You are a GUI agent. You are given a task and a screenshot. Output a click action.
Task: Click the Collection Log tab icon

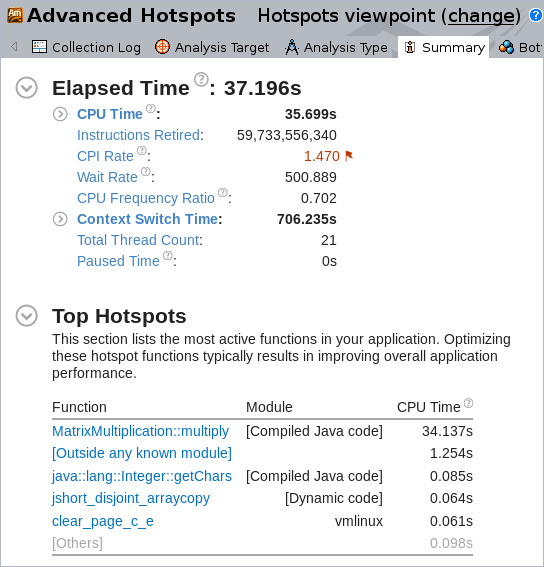pyautogui.click(x=39, y=47)
